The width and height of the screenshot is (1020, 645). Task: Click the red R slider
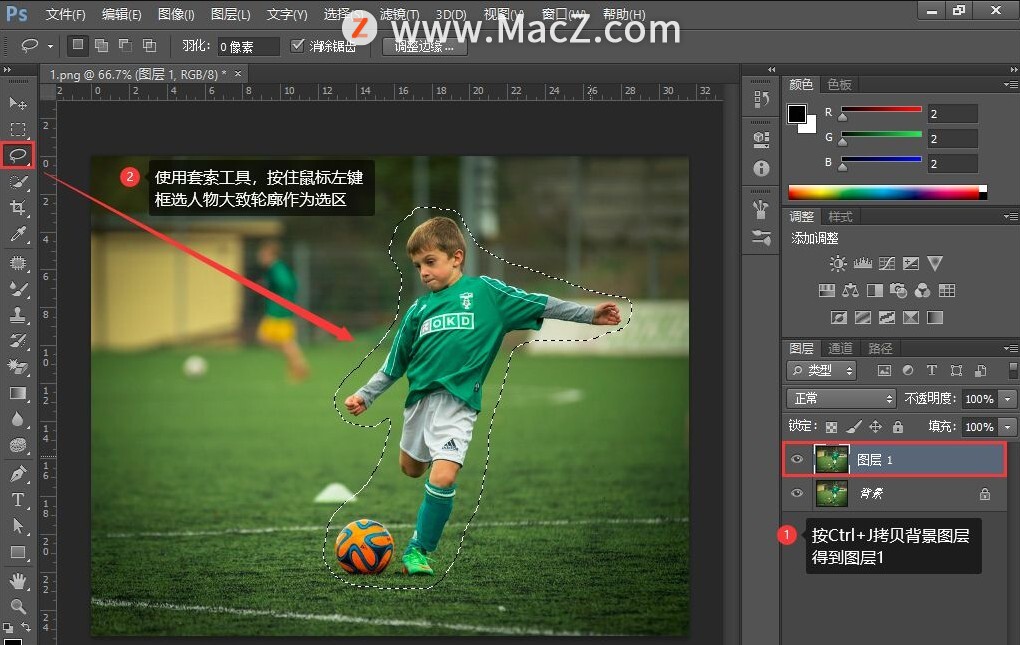[x=881, y=109]
